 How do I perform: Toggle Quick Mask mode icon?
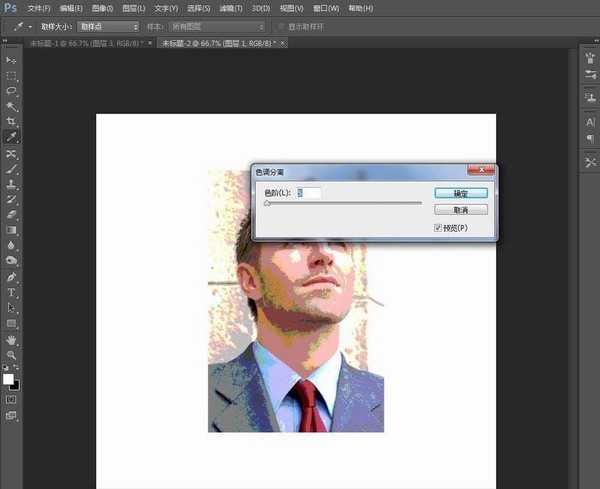pos(12,399)
